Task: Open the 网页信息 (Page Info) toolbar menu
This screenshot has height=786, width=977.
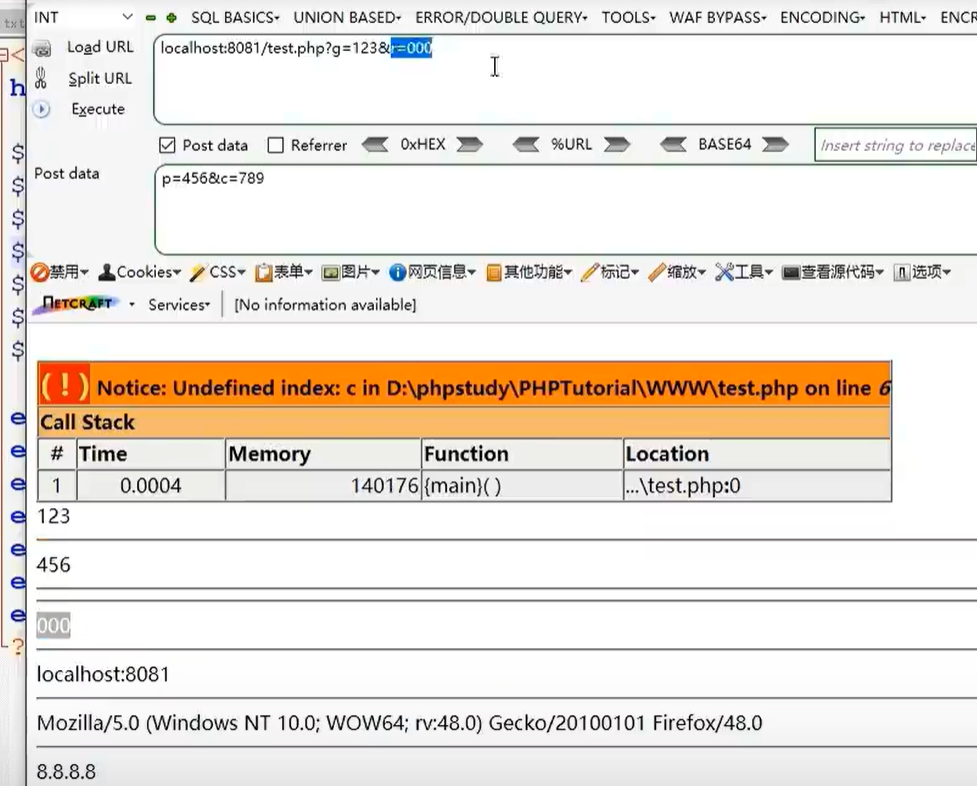Action: point(432,272)
